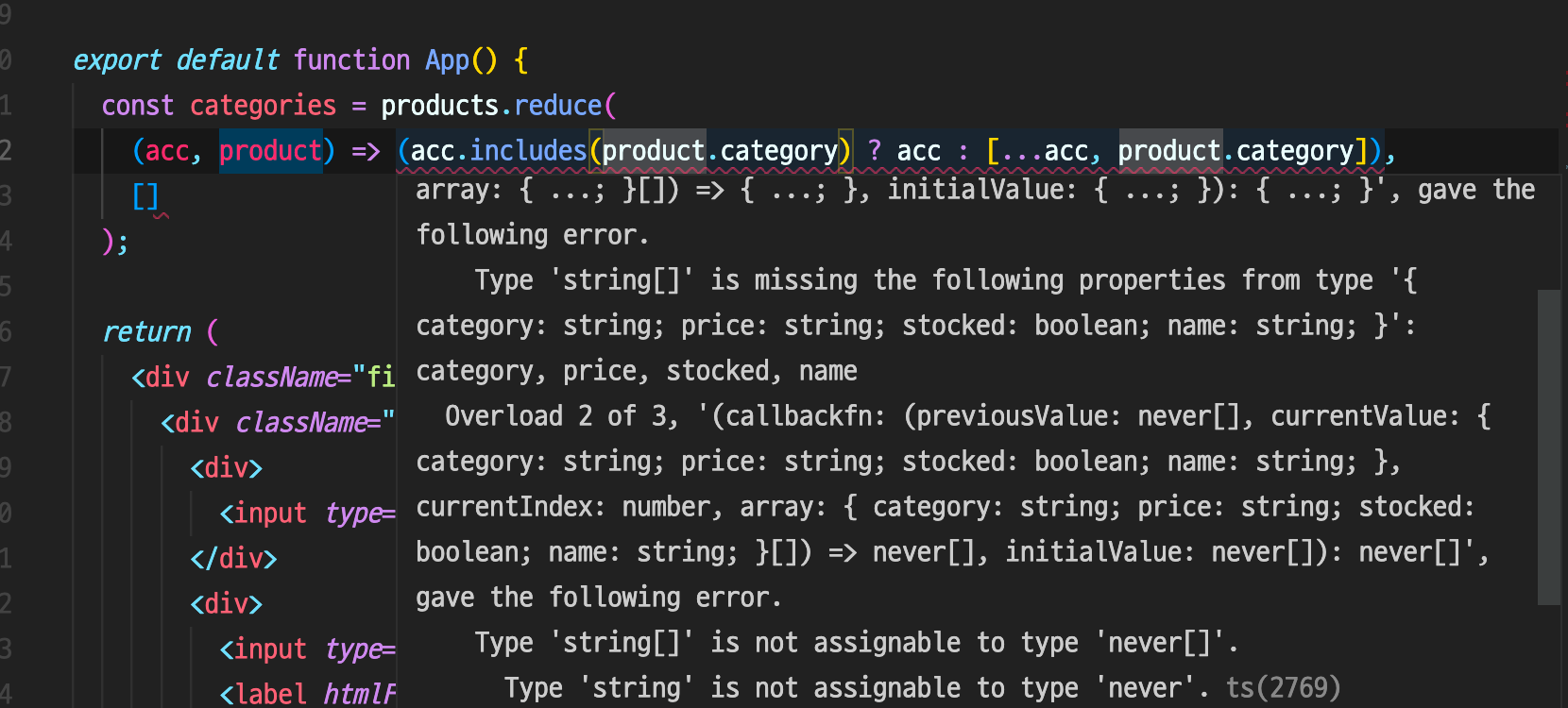Click the 'reduce' method call
The image size is (1568, 708).
558,106
